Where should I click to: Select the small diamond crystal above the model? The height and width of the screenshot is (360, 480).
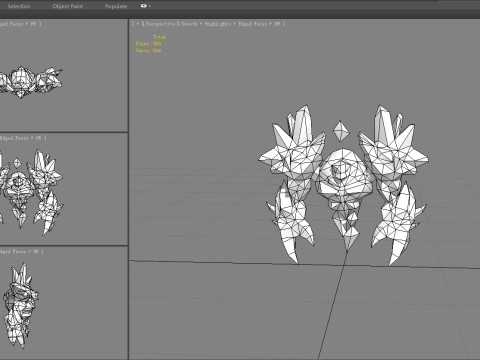(341, 131)
